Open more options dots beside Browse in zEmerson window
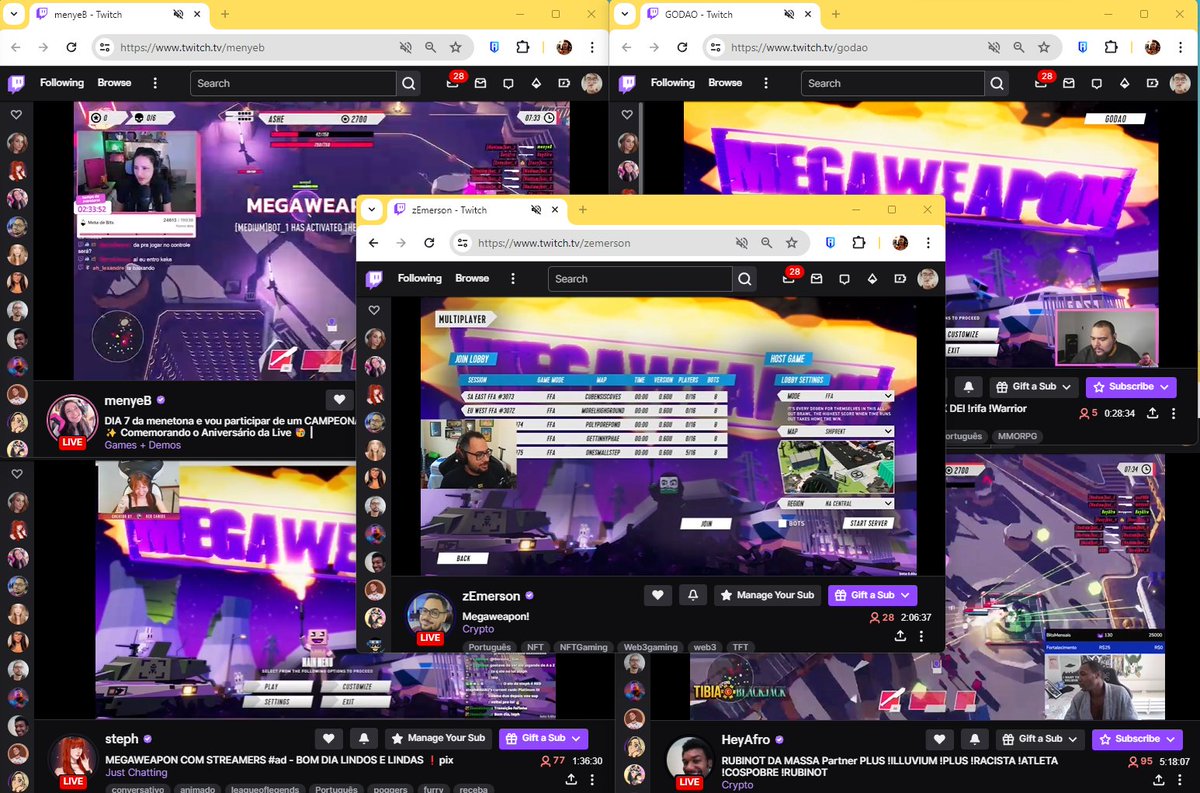Viewport: 1200px width, 793px height. (513, 278)
